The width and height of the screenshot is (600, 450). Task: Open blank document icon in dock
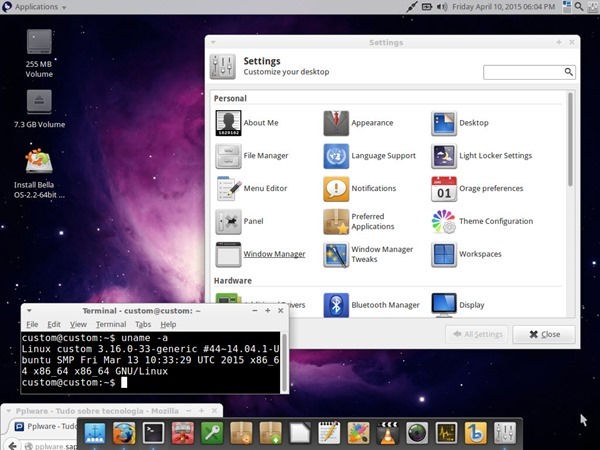tap(300, 433)
